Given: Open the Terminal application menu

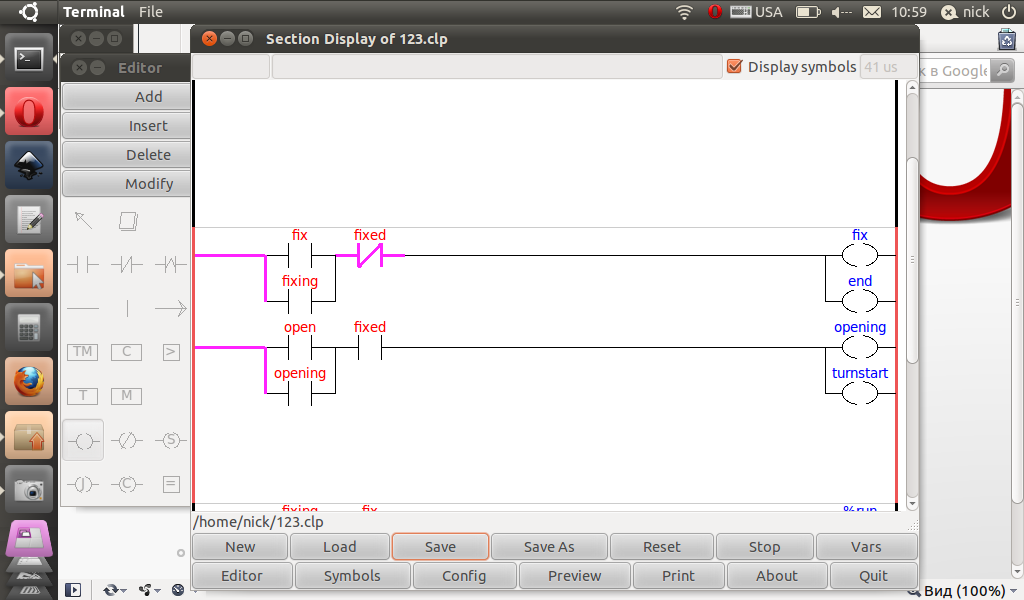Looking at the screenshot, I should coord(93,12).
